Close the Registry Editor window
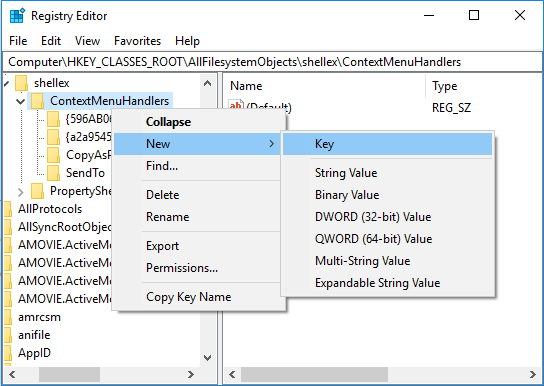The image size is (544, 386). 520,15
